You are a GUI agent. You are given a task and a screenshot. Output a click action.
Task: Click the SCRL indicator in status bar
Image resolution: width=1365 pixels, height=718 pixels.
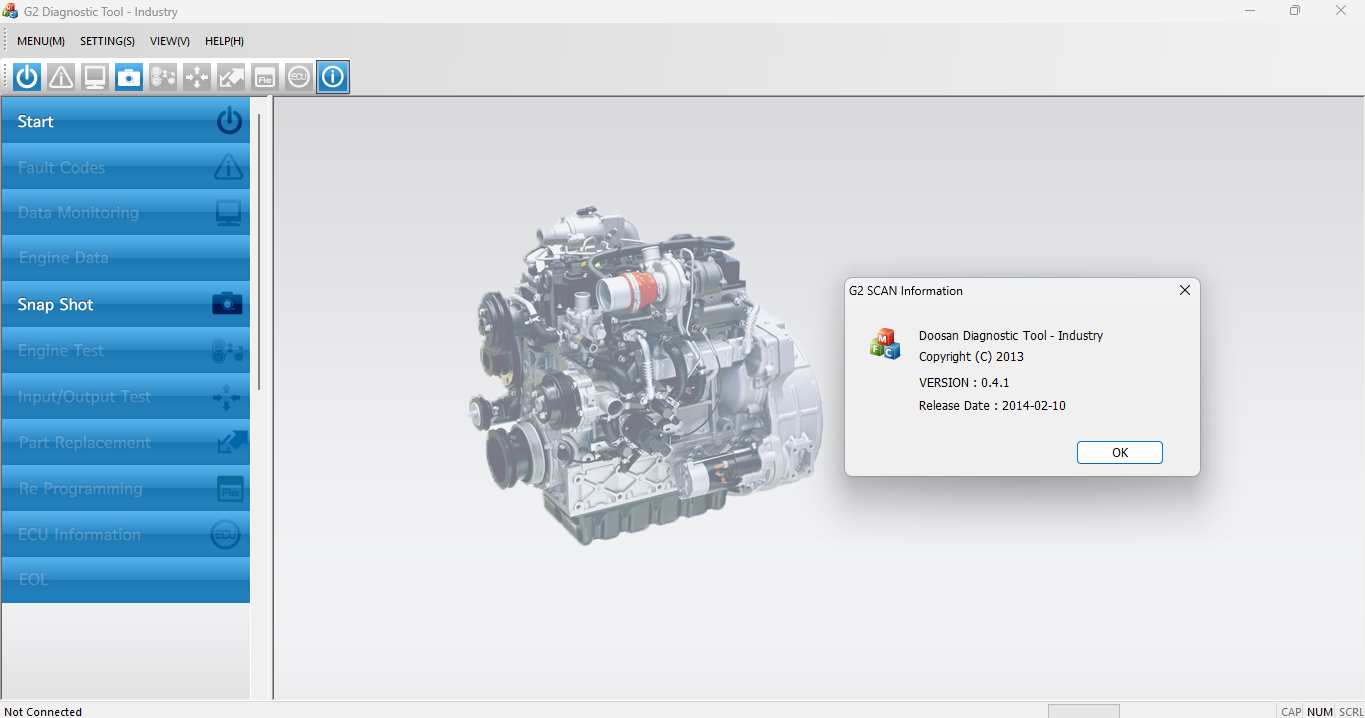1351,712
